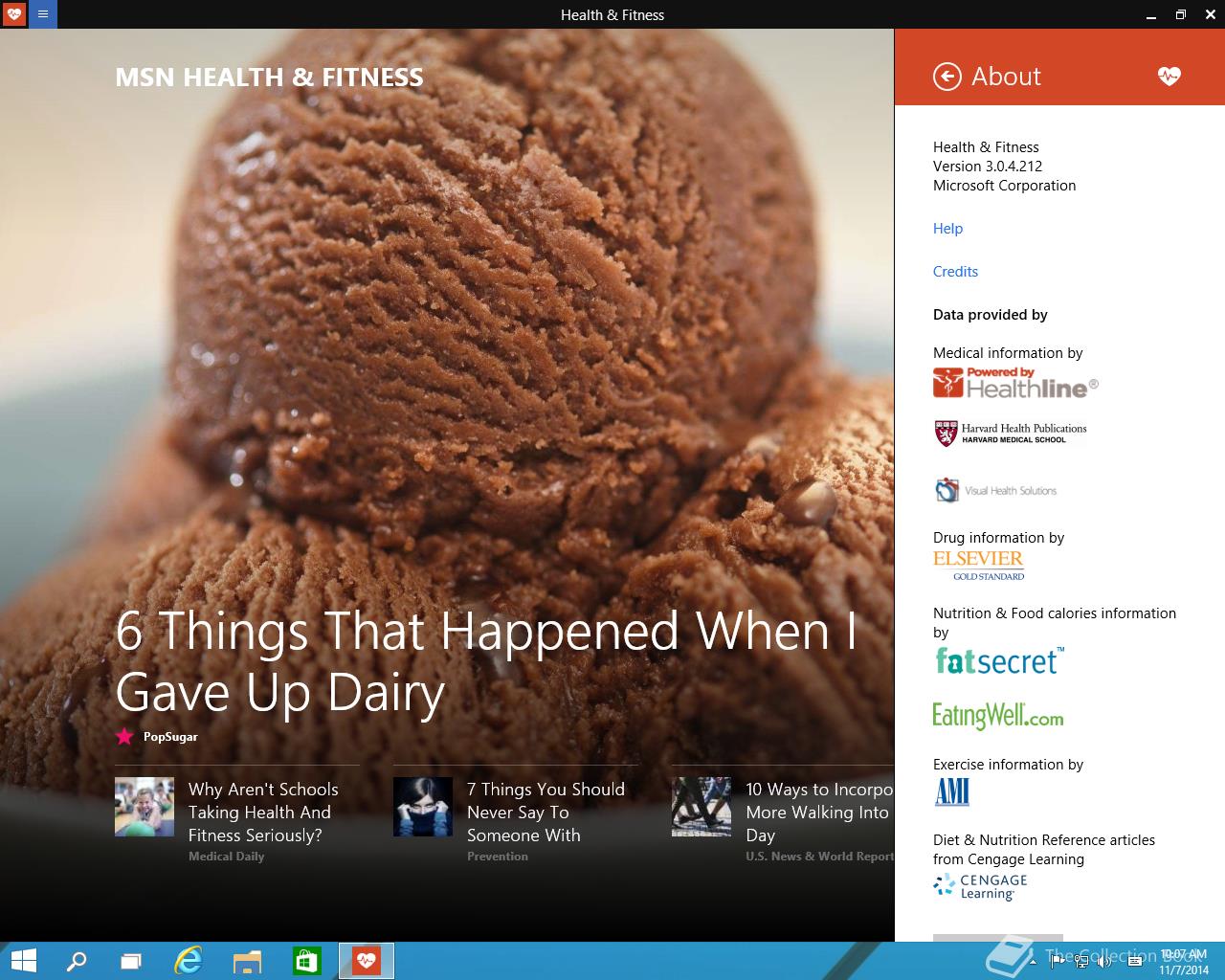1225x980 pixels.
Task: Click the Elsevier Gold Standard logo
Action: tap(979, 566)
